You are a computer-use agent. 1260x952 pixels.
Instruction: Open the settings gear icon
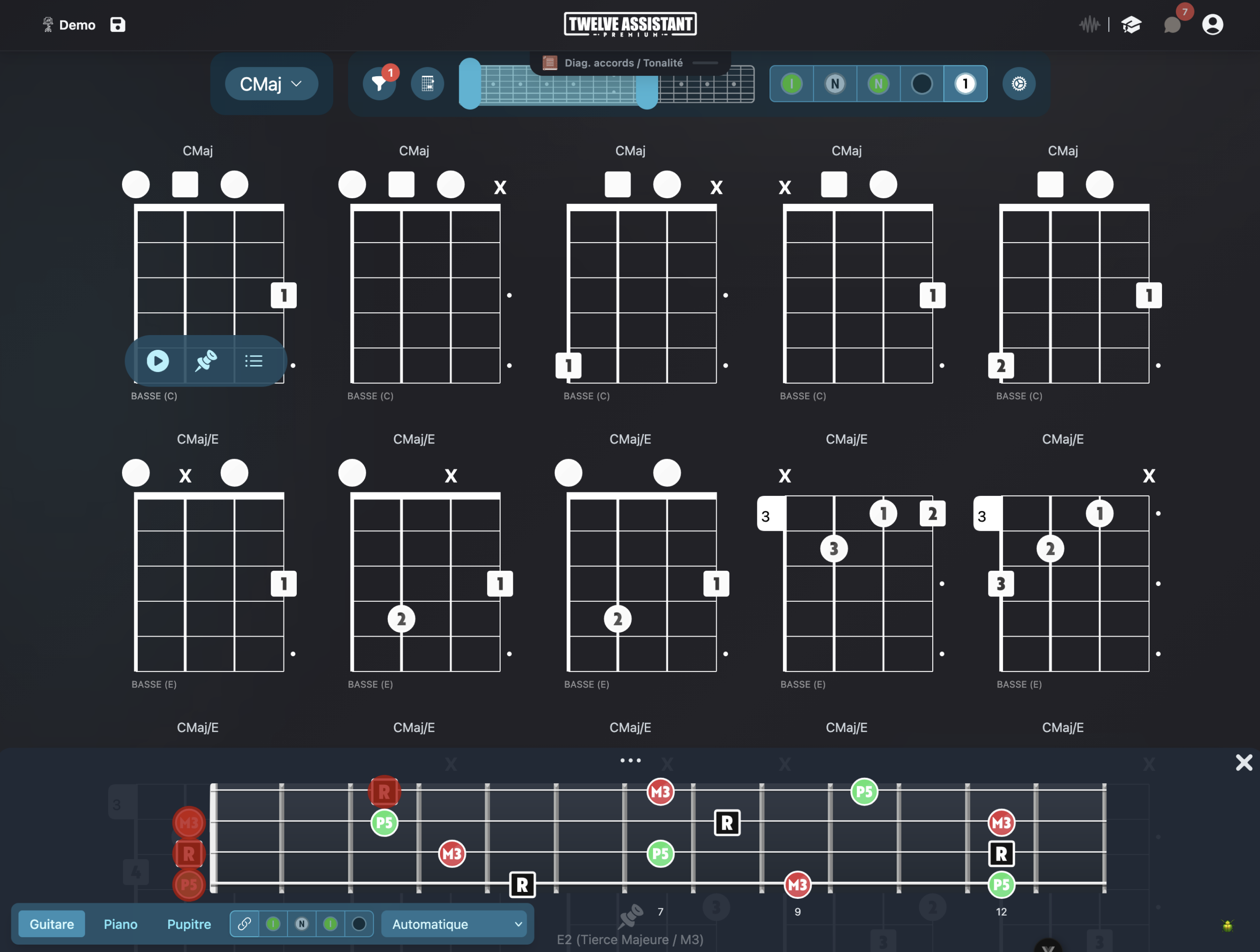point(1018,84)
